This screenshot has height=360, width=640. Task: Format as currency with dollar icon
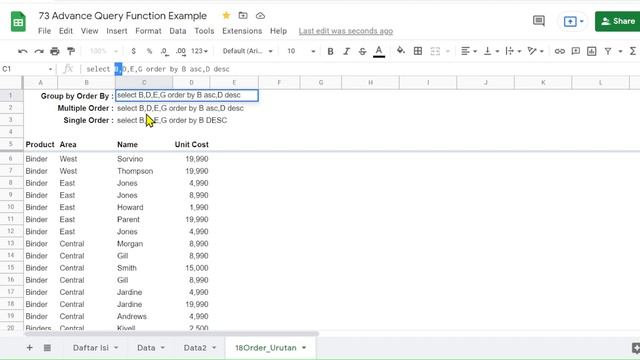point(133,51)
